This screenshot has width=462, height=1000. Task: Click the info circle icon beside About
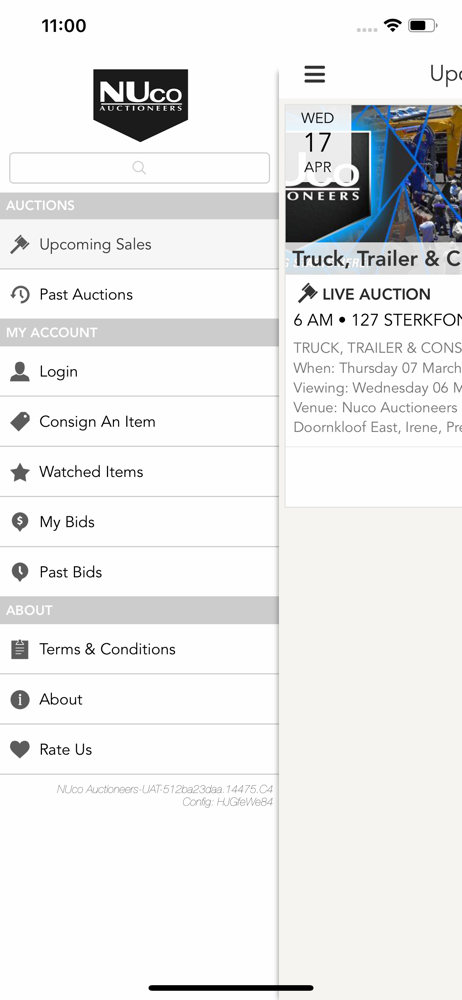(20, 700)
